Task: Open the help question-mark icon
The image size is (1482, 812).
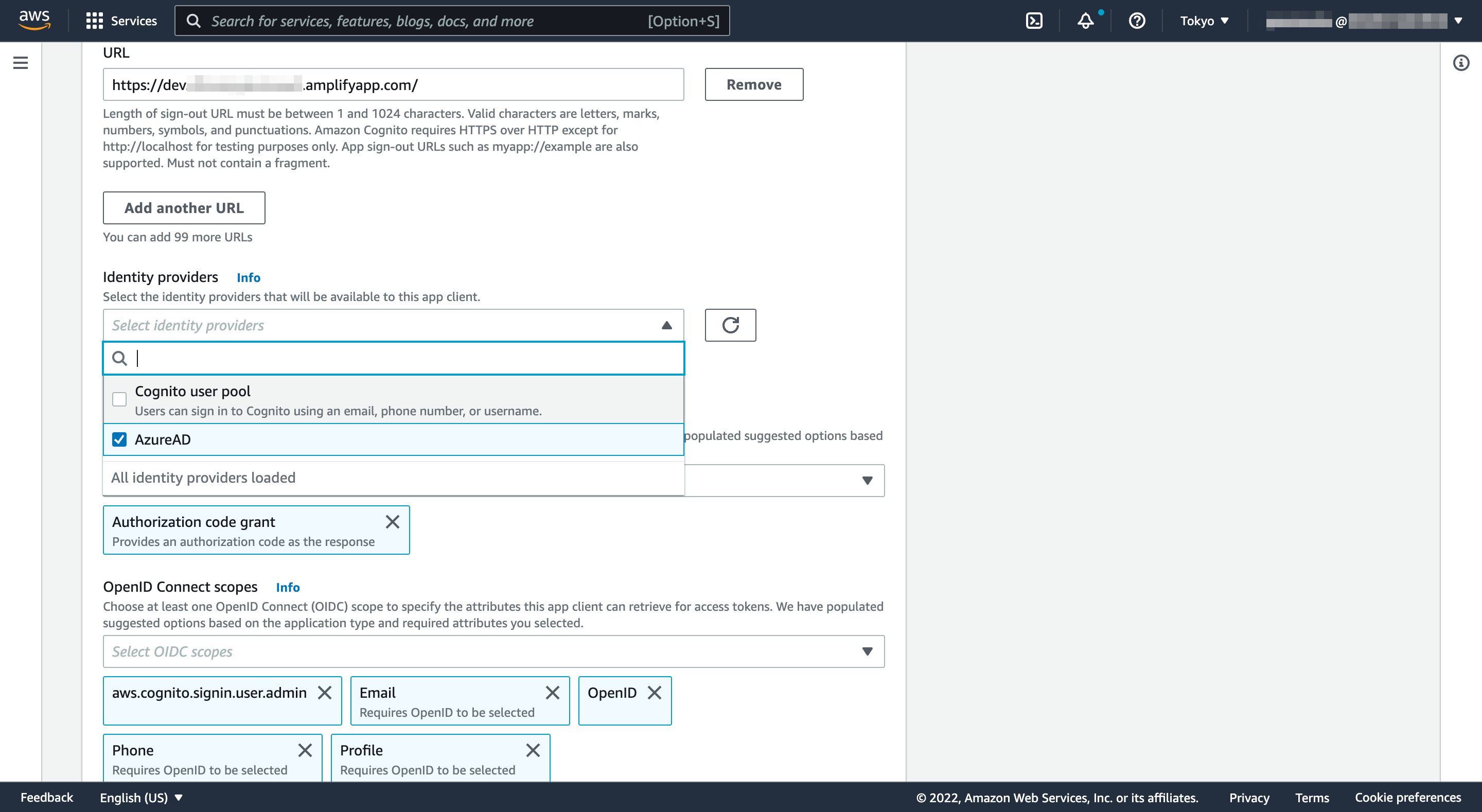Action: pyautogui.click(x=1136, y=20)
